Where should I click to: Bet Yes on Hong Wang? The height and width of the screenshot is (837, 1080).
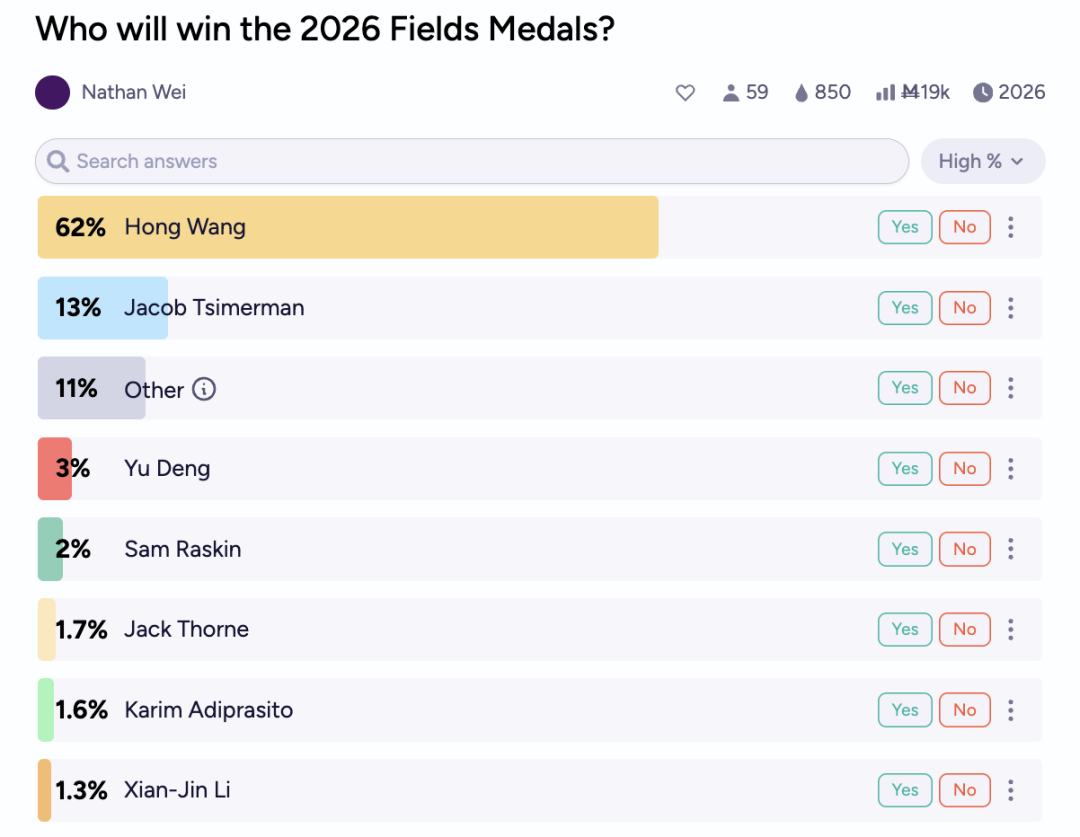click(x=904, y=227)
